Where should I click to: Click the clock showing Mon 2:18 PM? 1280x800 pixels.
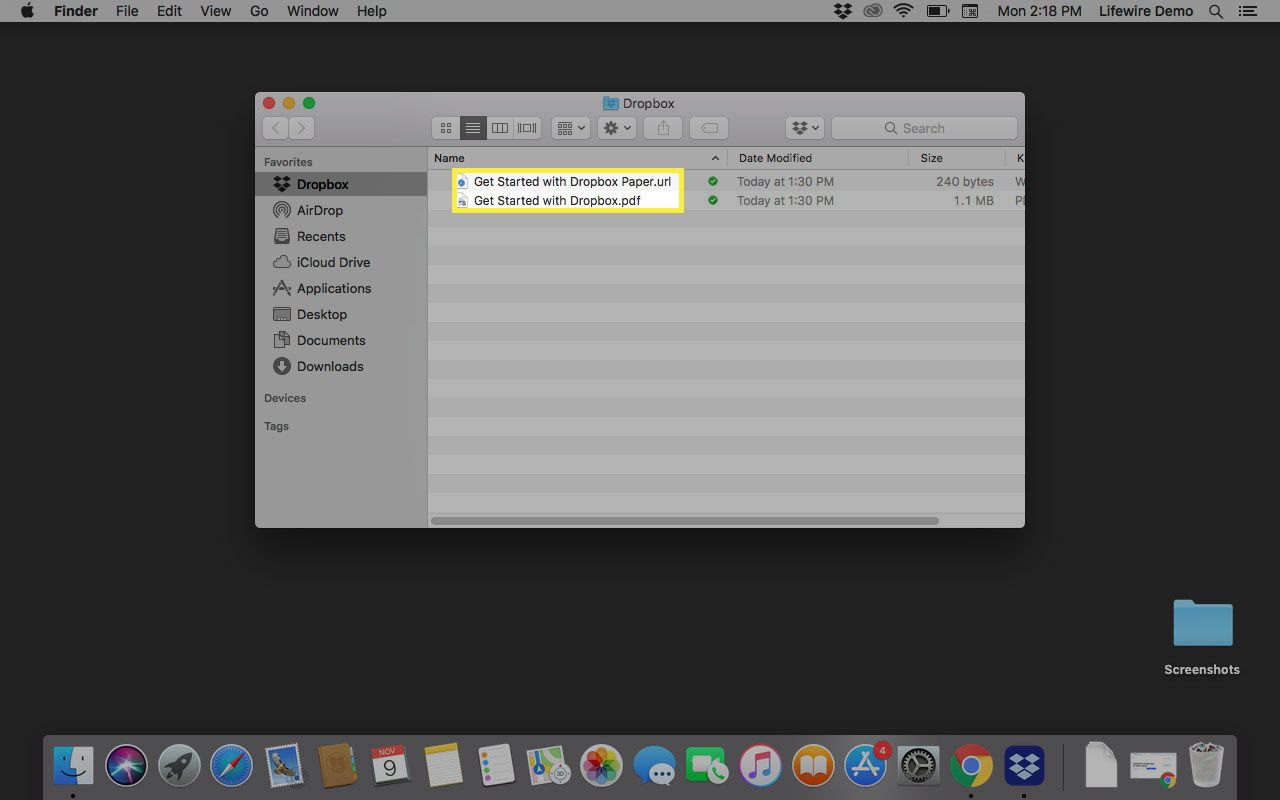coord(1039,11)
